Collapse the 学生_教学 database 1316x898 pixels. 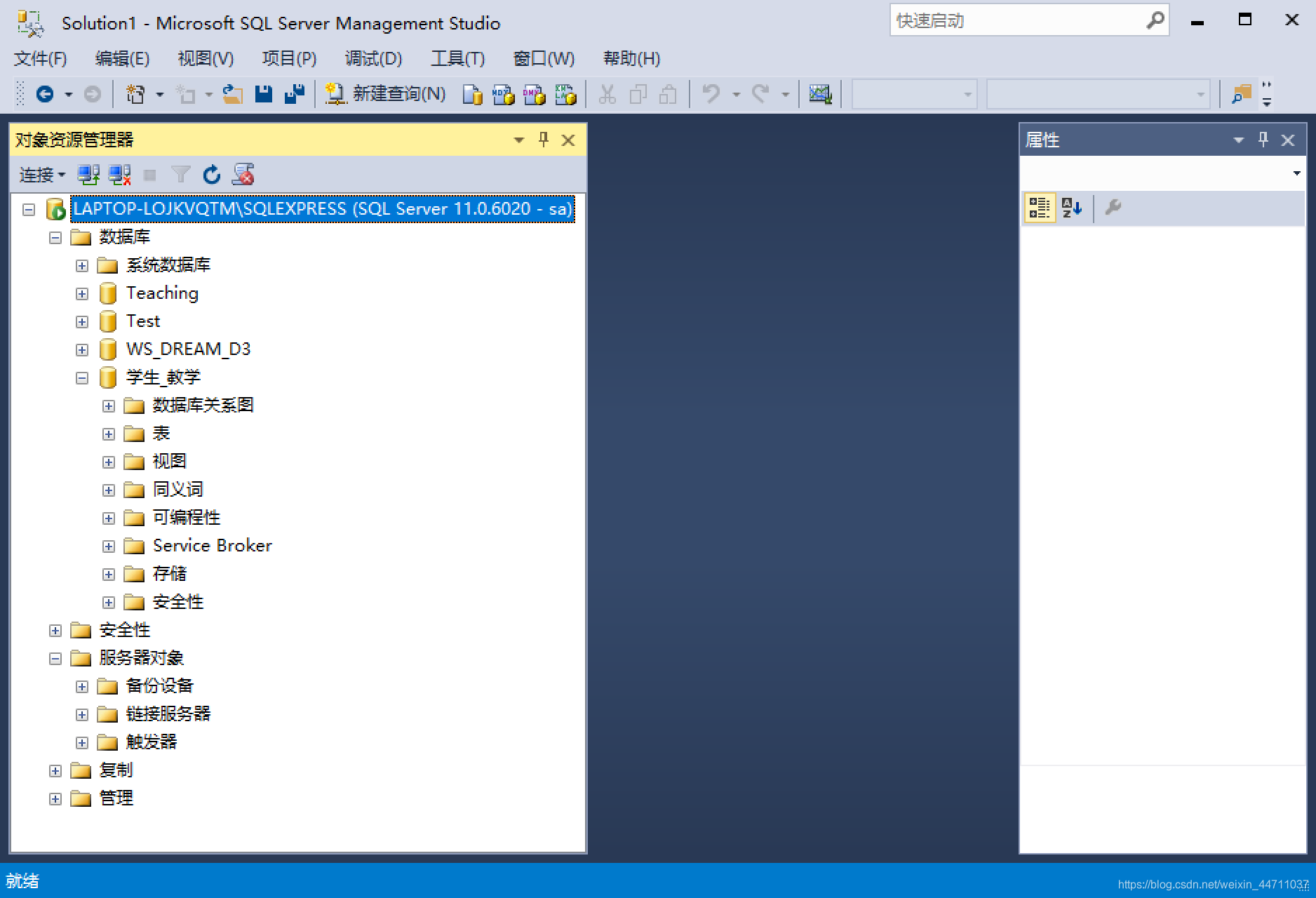[82, 377]
